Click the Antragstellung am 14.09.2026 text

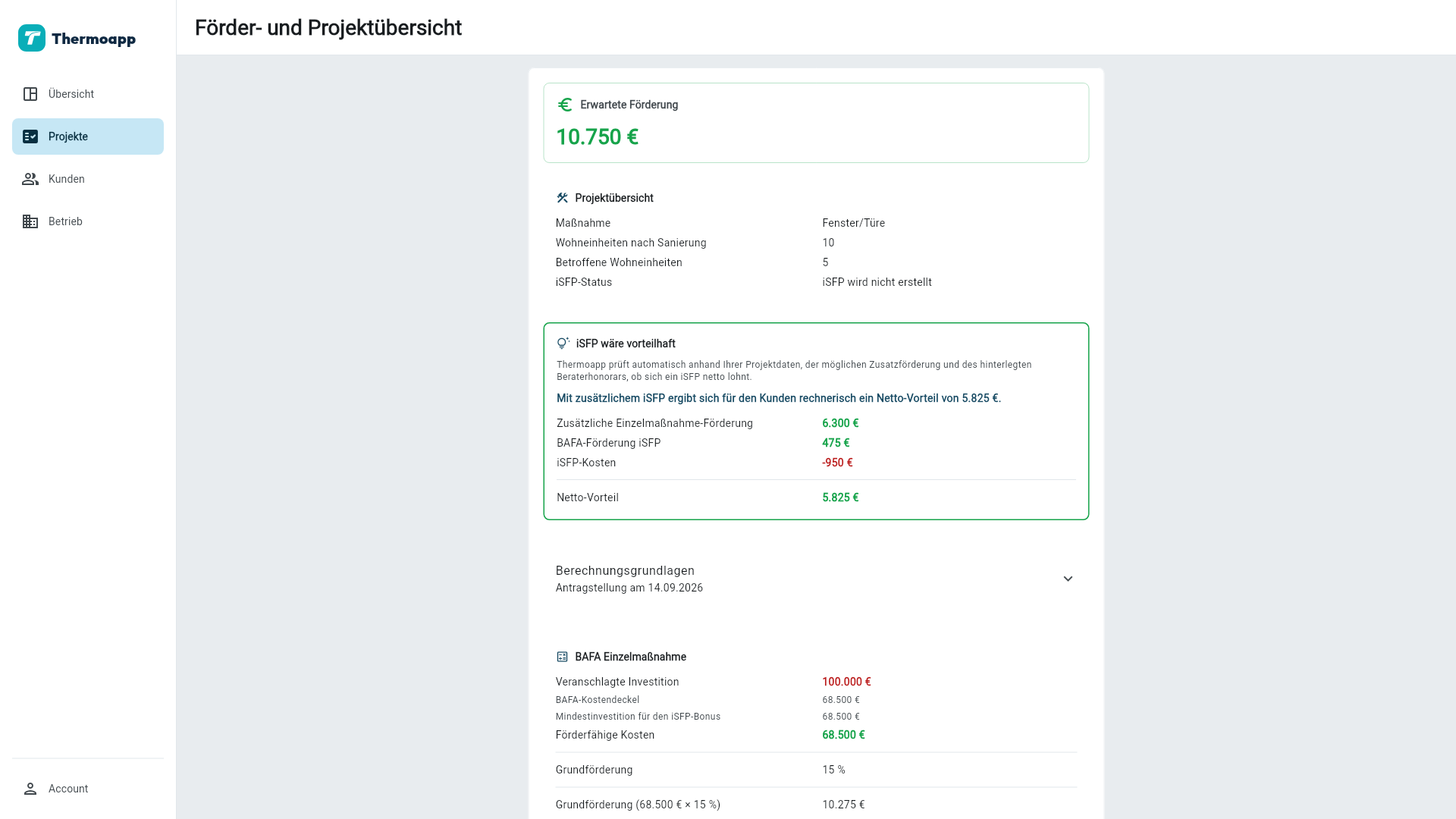click(x=629, y=588)
